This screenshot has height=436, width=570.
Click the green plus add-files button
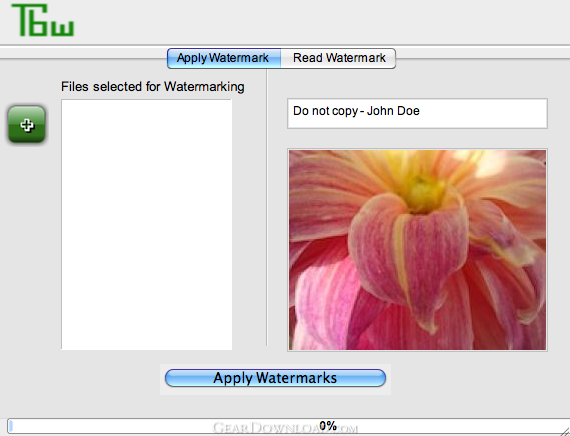(27, 124)
